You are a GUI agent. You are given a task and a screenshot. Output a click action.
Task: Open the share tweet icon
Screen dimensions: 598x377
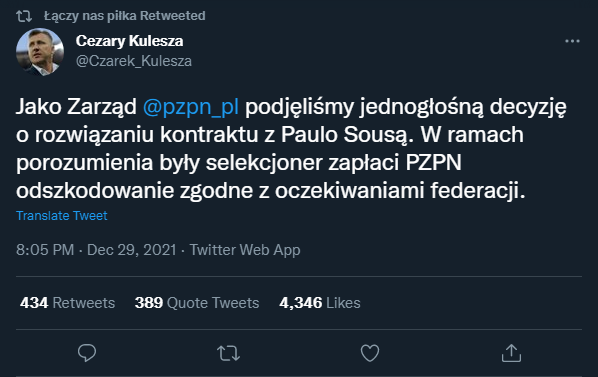coord(511,353)
